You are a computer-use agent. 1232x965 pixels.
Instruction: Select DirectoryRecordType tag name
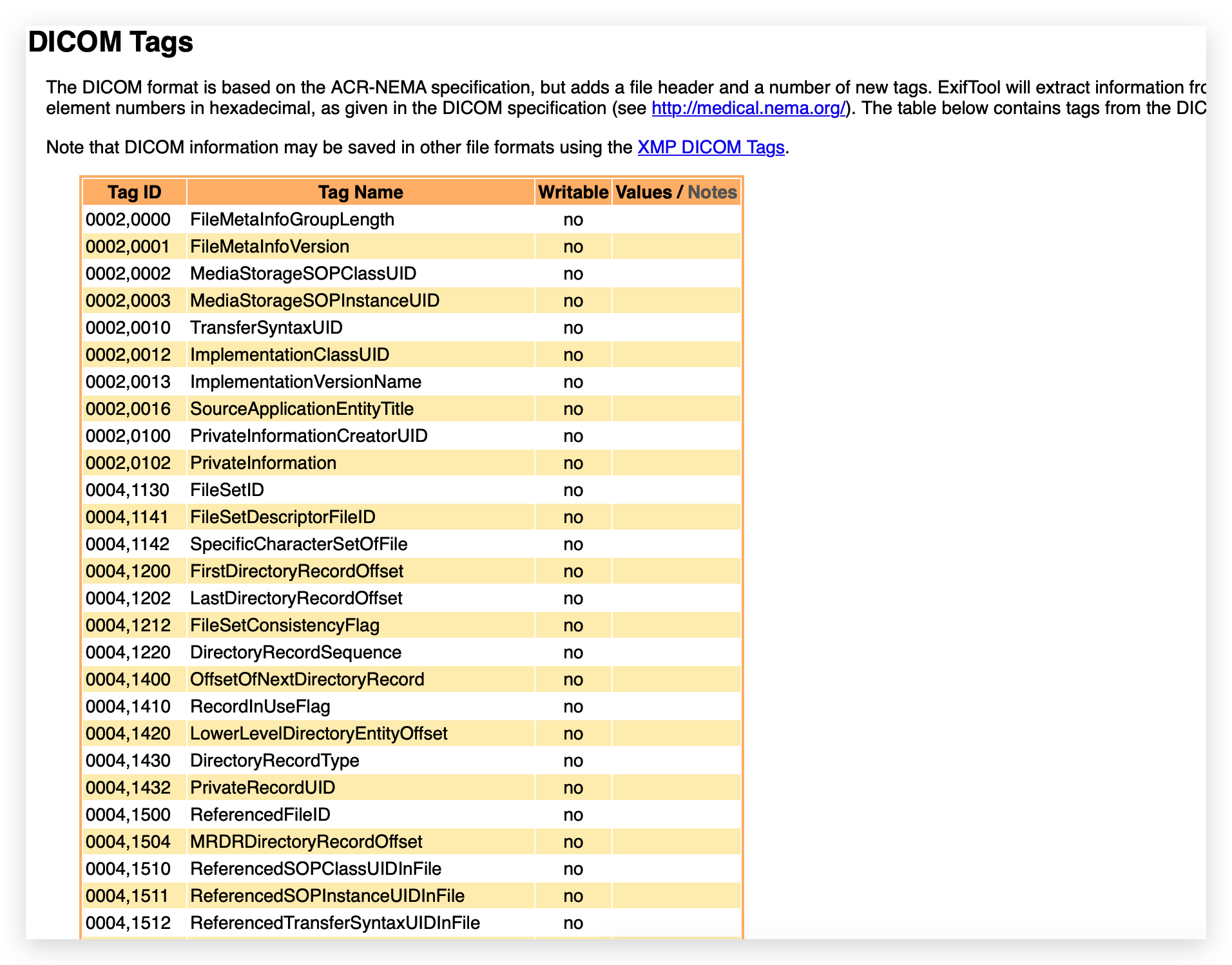point(275,761)
